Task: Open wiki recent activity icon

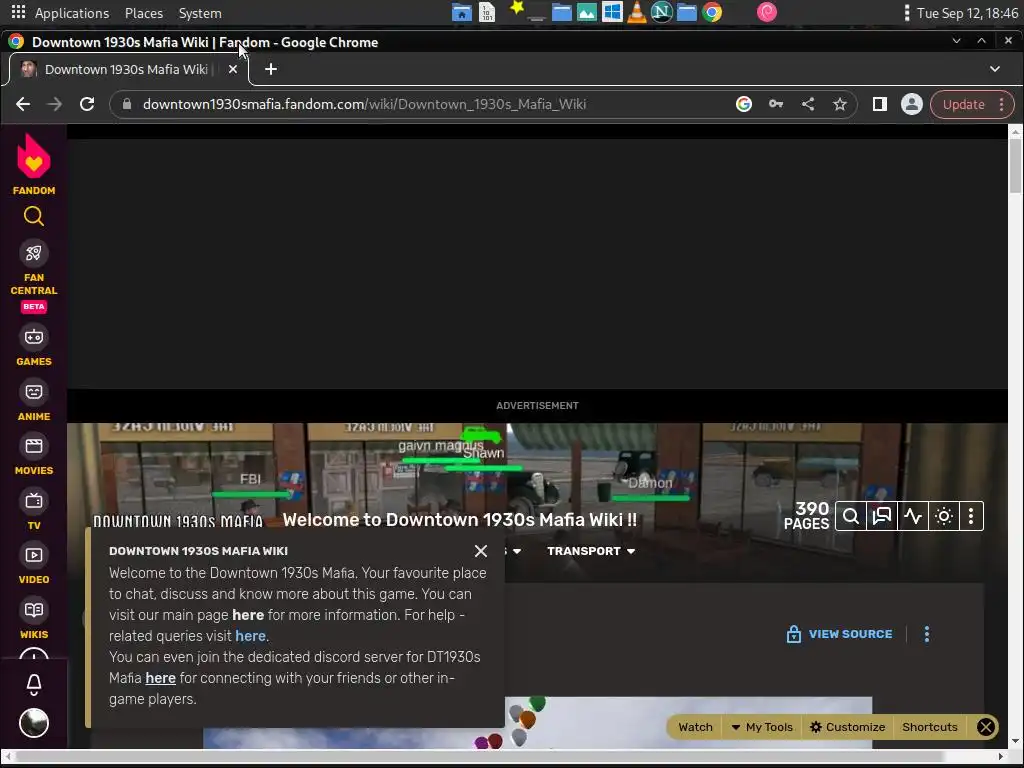Action: 913,517
